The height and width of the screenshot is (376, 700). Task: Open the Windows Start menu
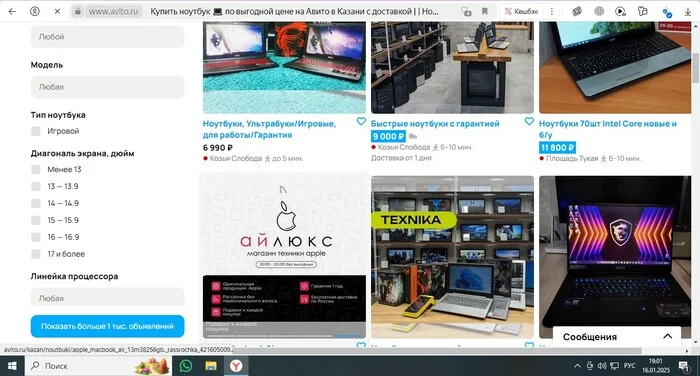12,366
